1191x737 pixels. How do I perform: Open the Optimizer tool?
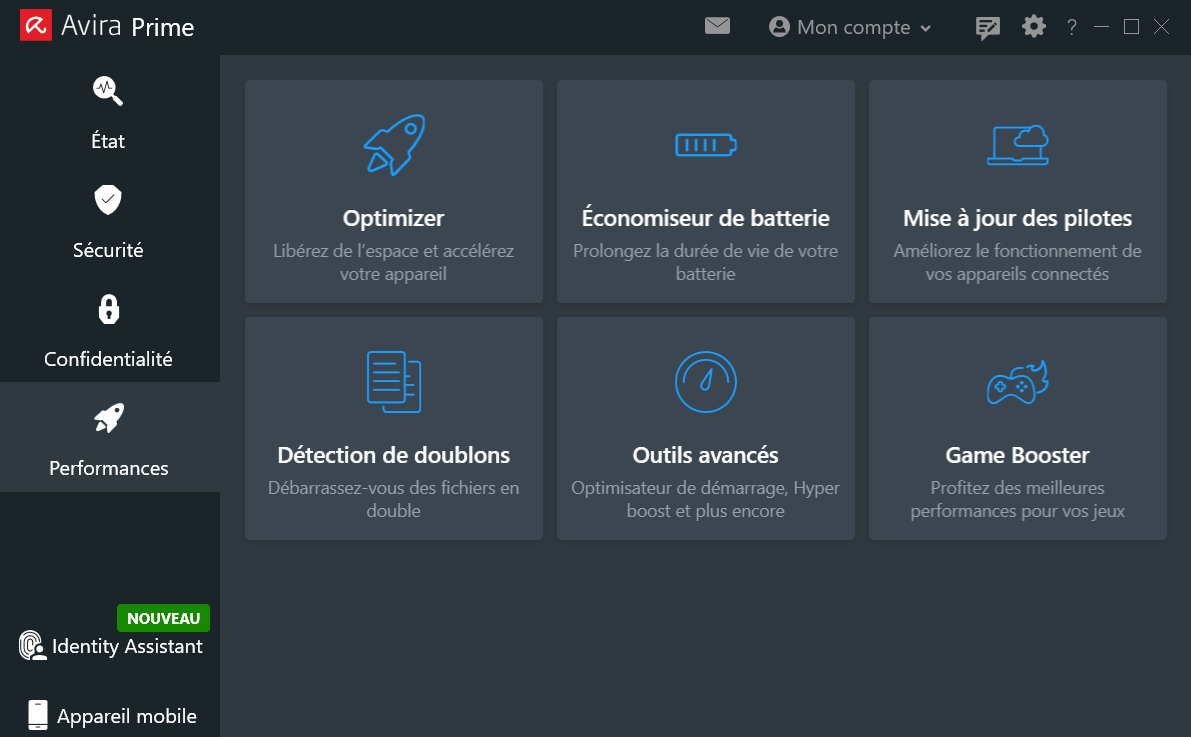pyautogui.click(x=393, y=191)
